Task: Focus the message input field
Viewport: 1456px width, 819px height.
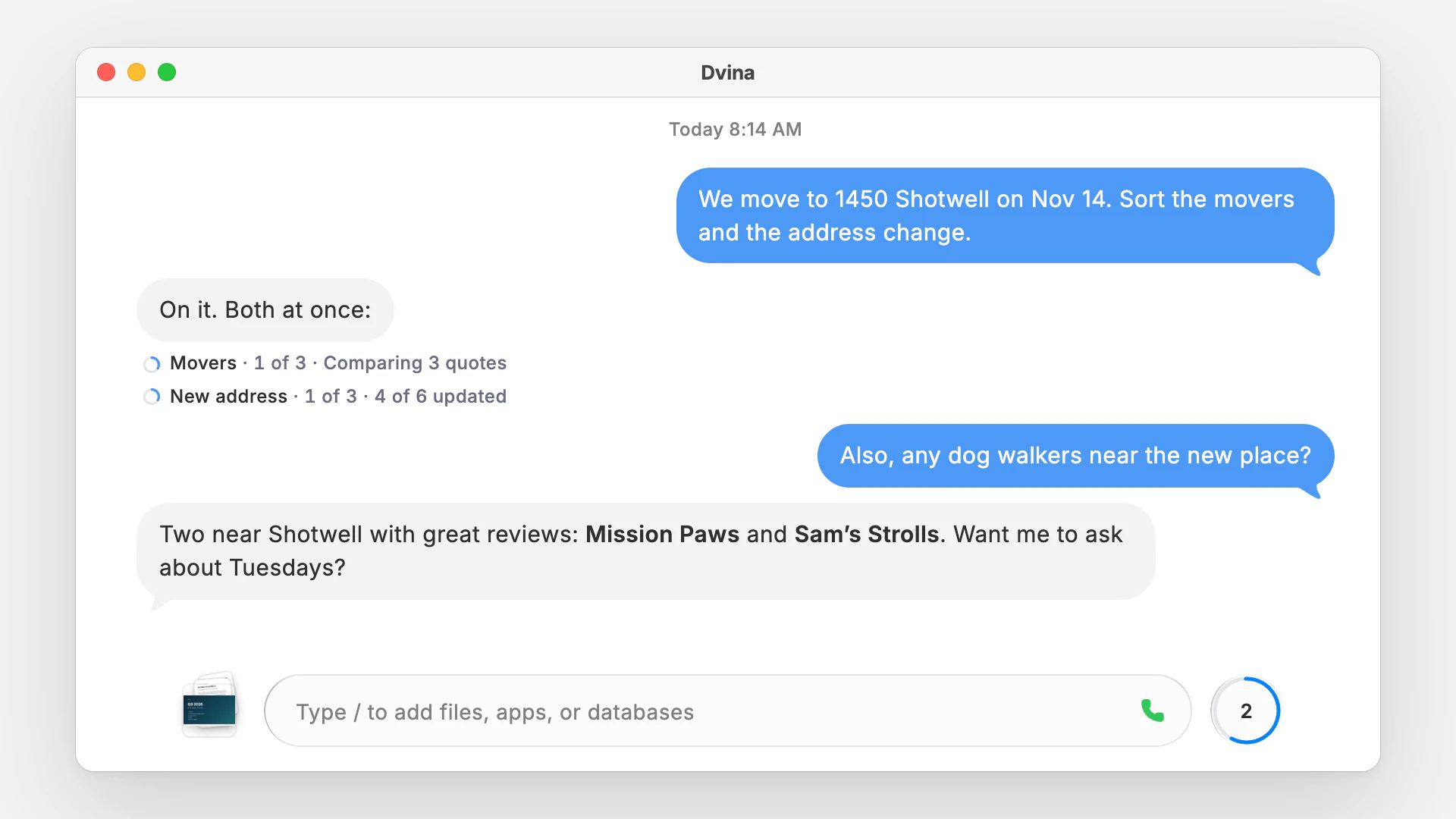Action: point(727,711)
